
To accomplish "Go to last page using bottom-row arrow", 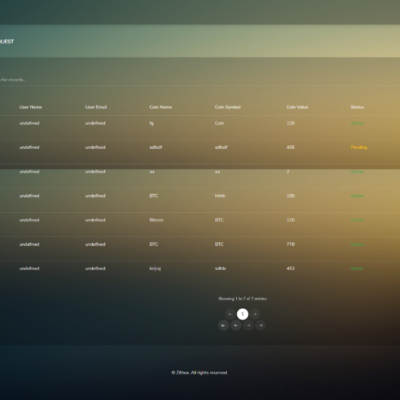I will [261, 325].
